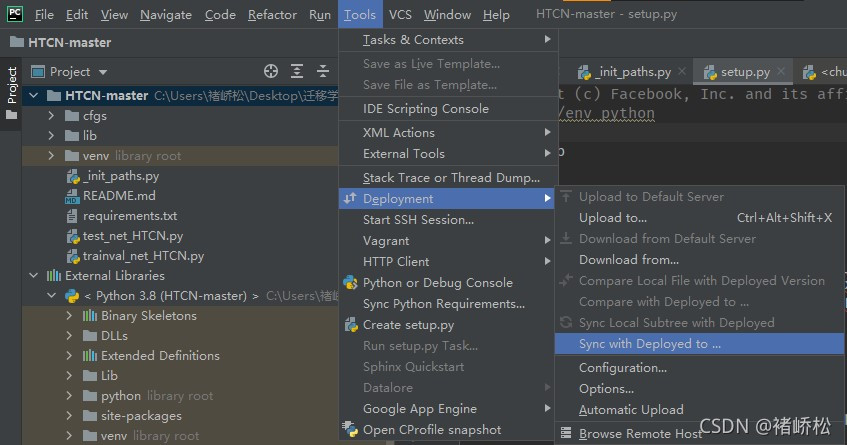Collapse the External Libraries node

(x=34, y=275)
